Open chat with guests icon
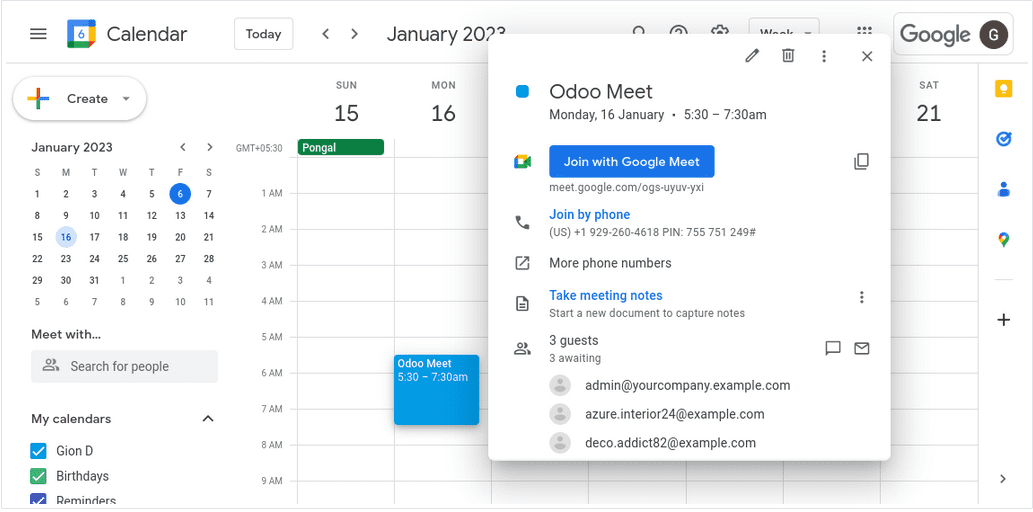Image resolution: width=1033 pixels, height=512 pixels. coord(832,348)
